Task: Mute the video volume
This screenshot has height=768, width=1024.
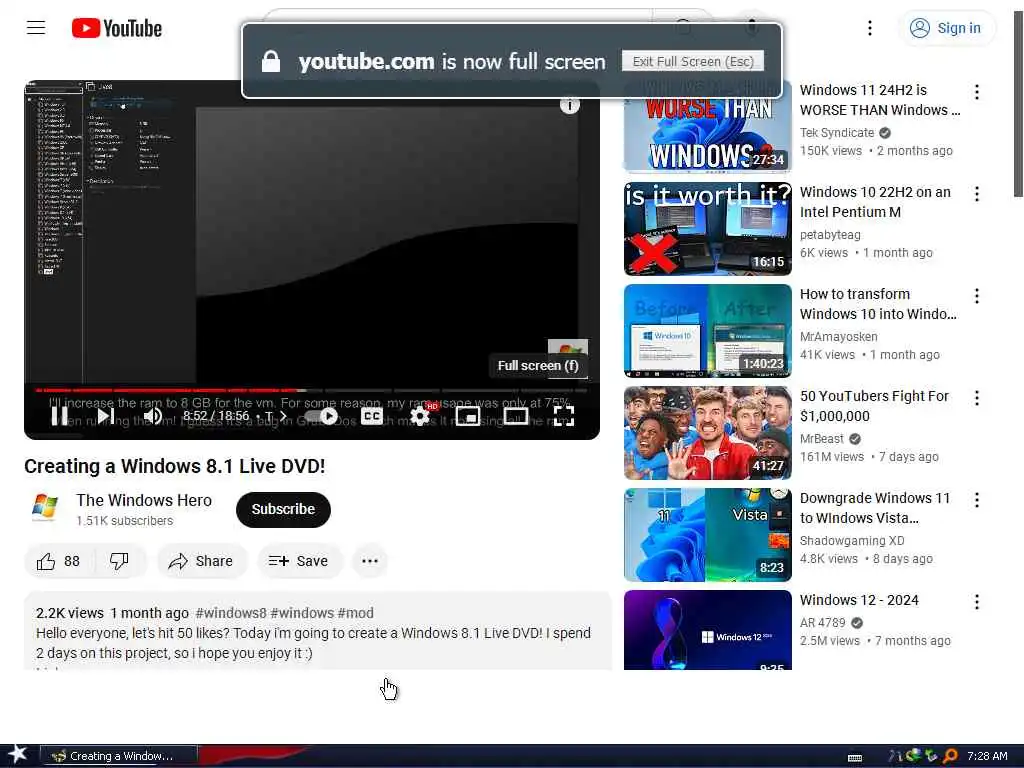Action: 153,416
